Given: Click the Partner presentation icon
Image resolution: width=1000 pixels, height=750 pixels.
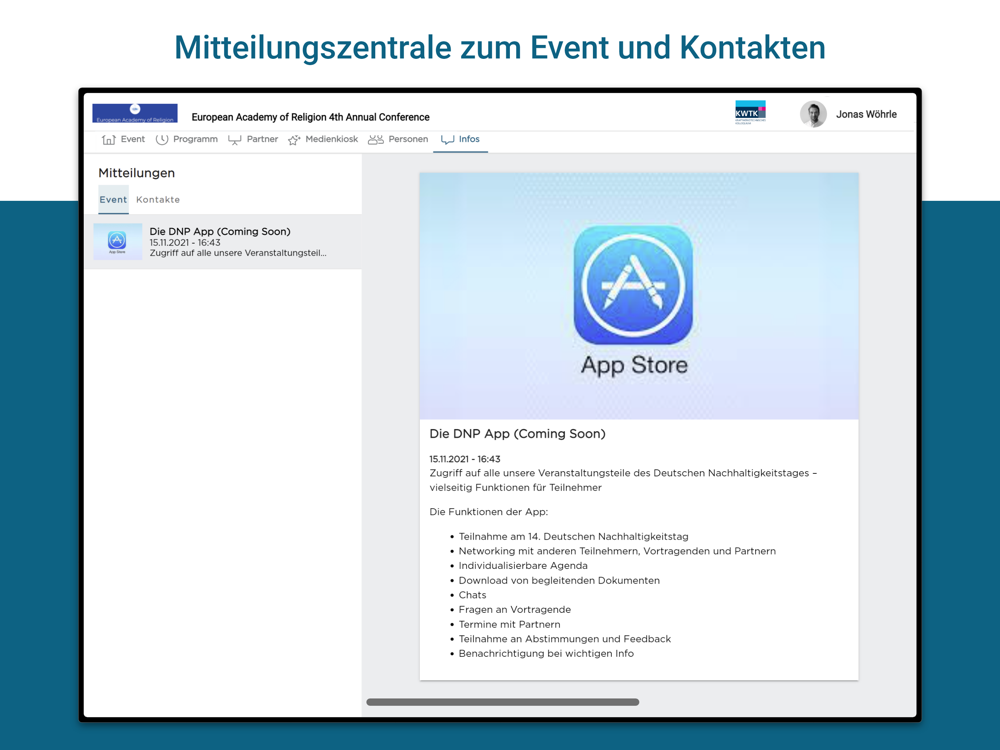Looking at the screenshot, I should click(235, 140).
